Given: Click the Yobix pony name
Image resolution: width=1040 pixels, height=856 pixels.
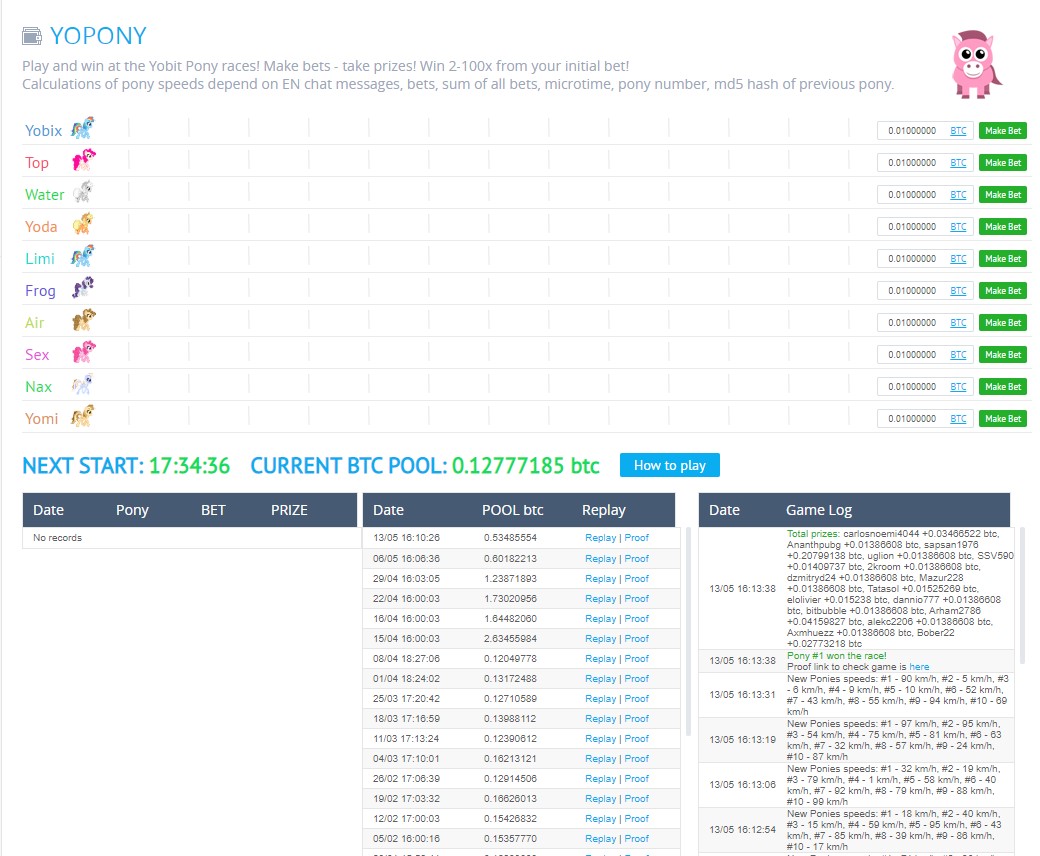Looking at the screenshot, I should [43, 131].
